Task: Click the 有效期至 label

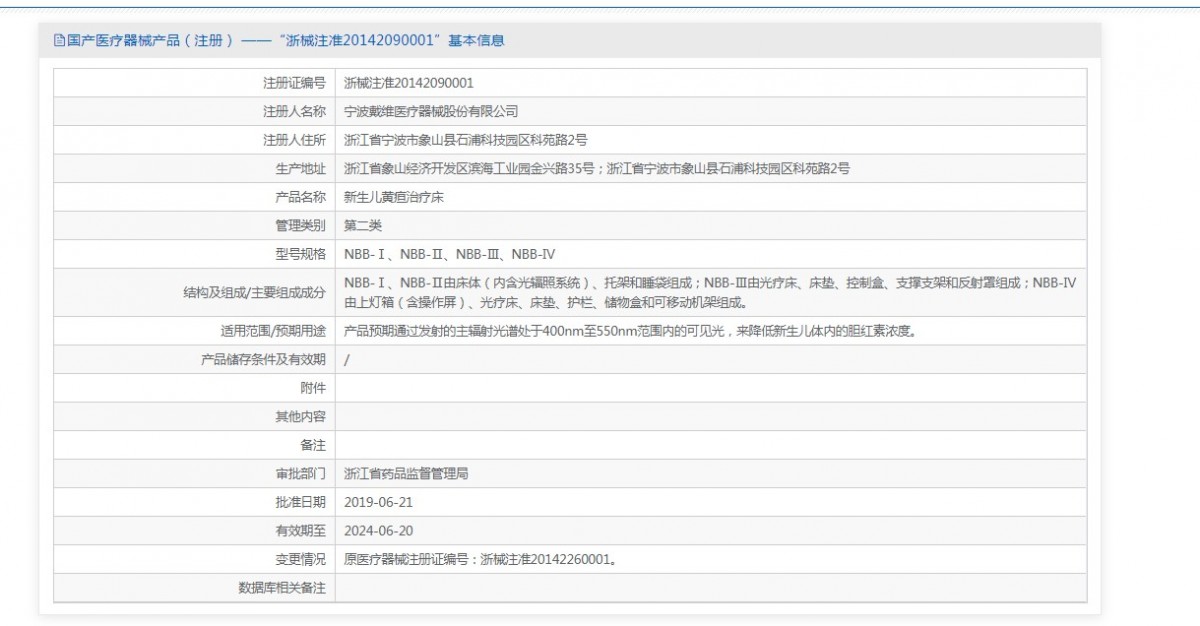Action: tap(301, 530)
